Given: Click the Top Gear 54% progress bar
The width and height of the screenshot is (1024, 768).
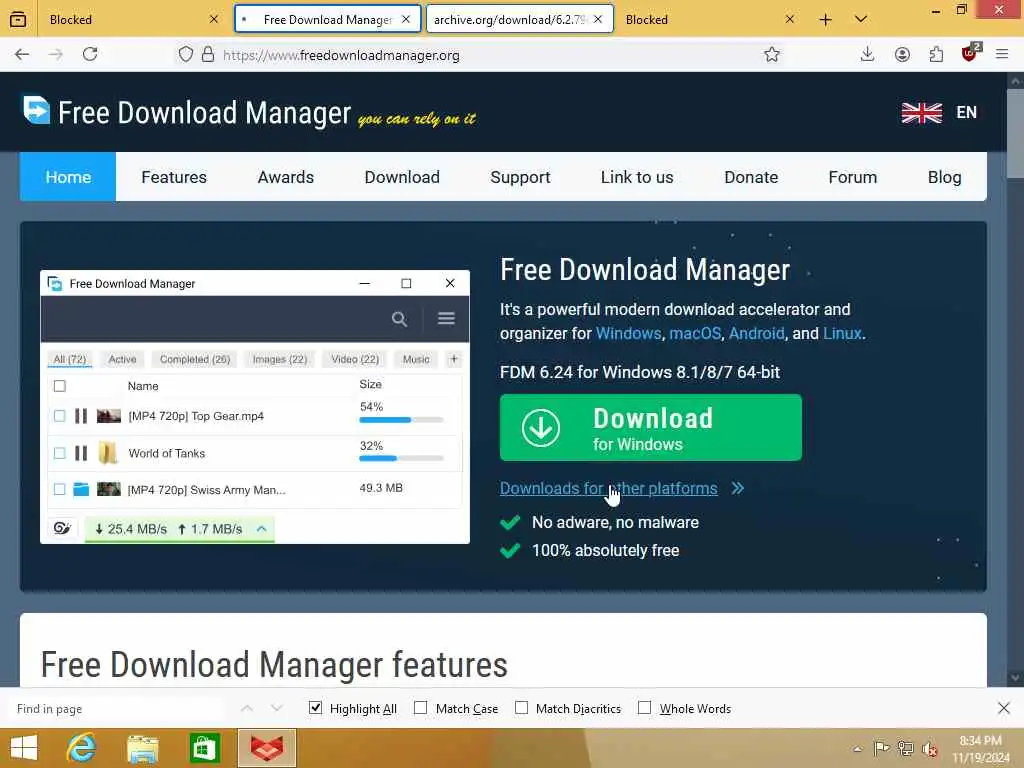Looking at the screenshot, I should coord(401,420).
